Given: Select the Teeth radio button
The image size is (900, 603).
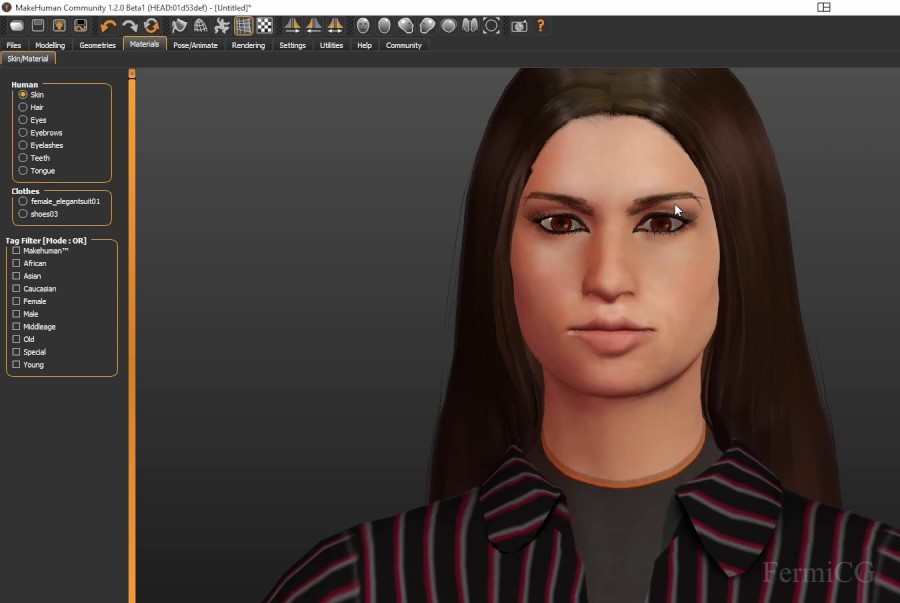Looking at the screenshot, I should click(23, 157).
